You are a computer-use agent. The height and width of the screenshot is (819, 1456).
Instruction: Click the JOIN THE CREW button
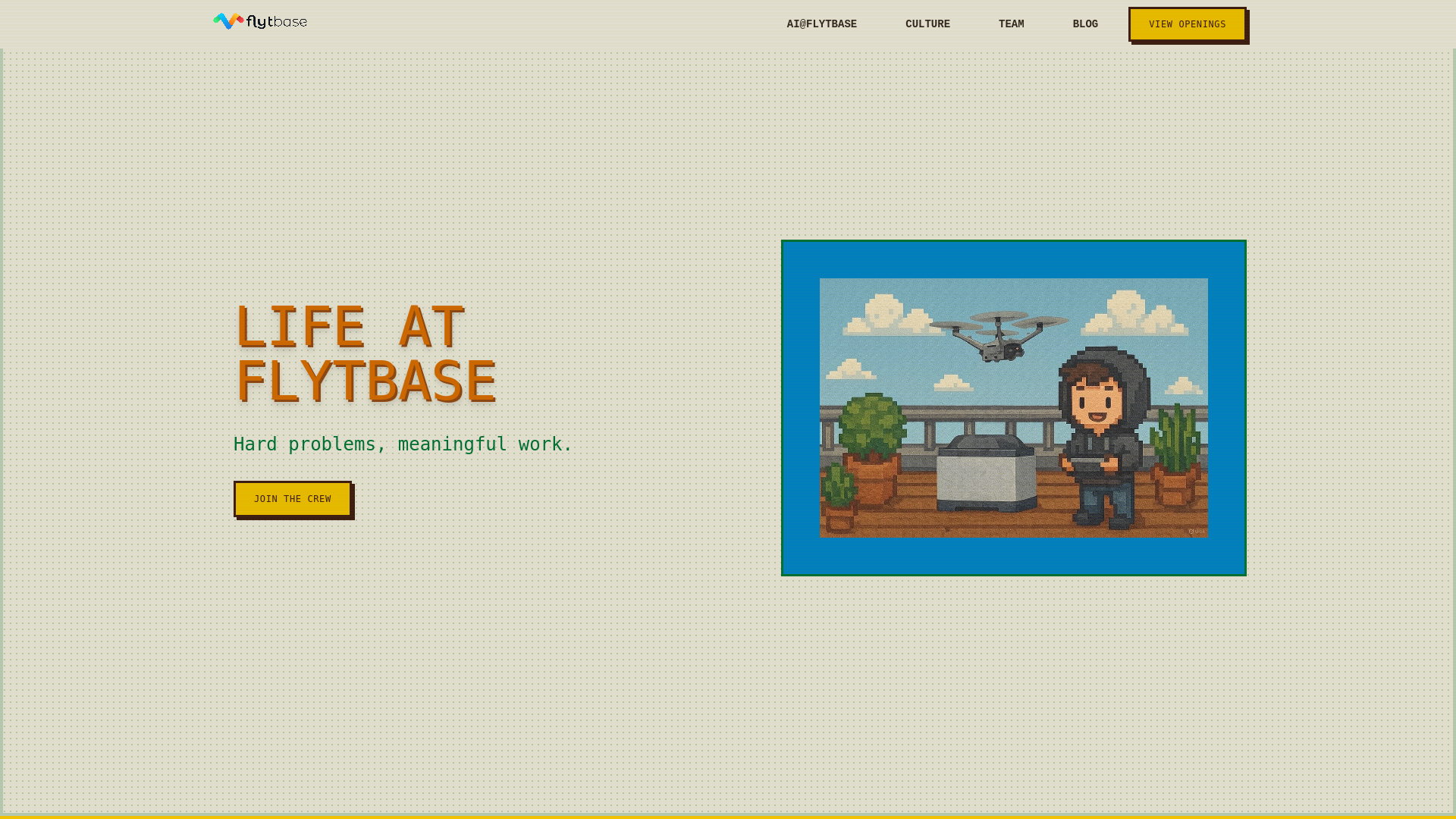(x=293, y=499)
